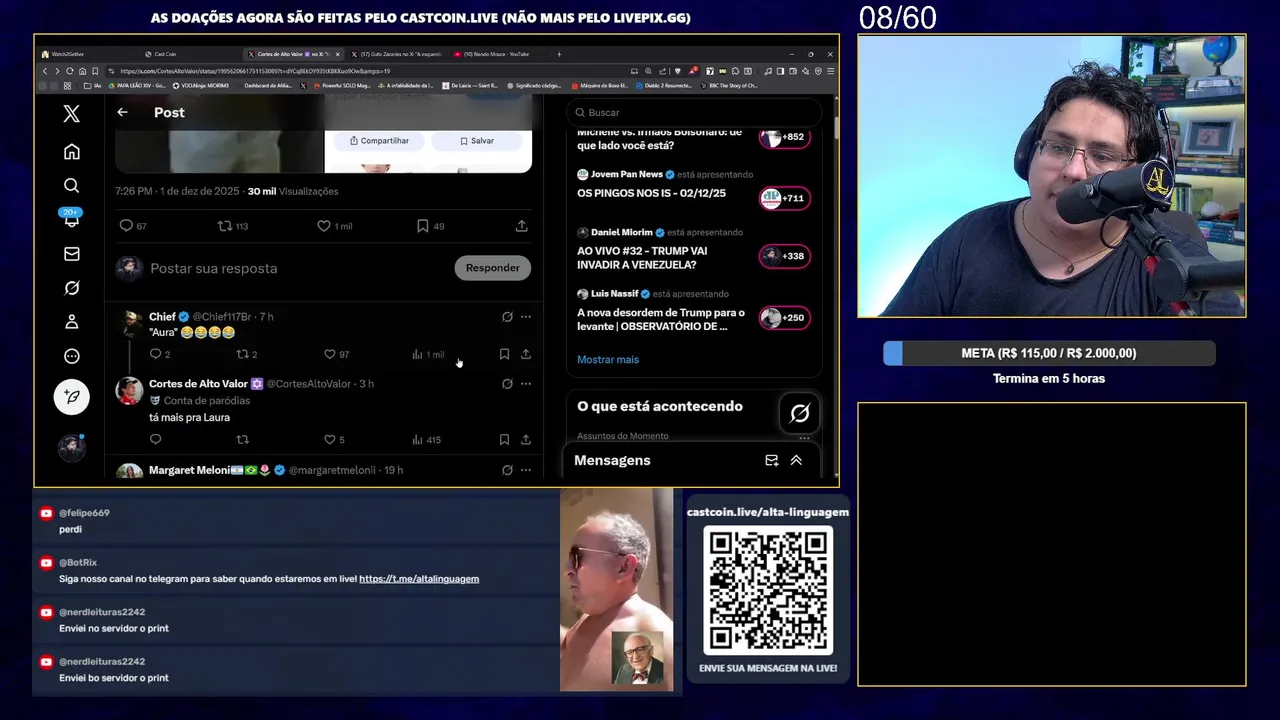Open Chief's profile name
The height and width of the screenshot is (720, 1280).
point(162,317)
